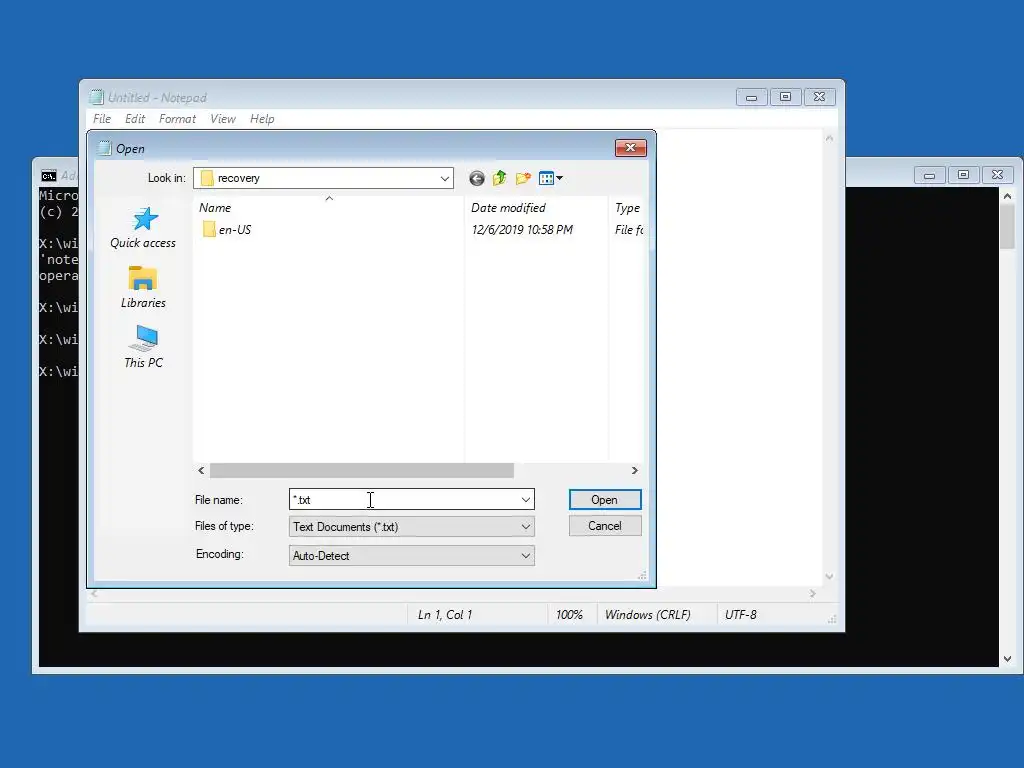Go up one folder level in the dialog
The height and width of the screenshot is (768, 1024).
500,178
